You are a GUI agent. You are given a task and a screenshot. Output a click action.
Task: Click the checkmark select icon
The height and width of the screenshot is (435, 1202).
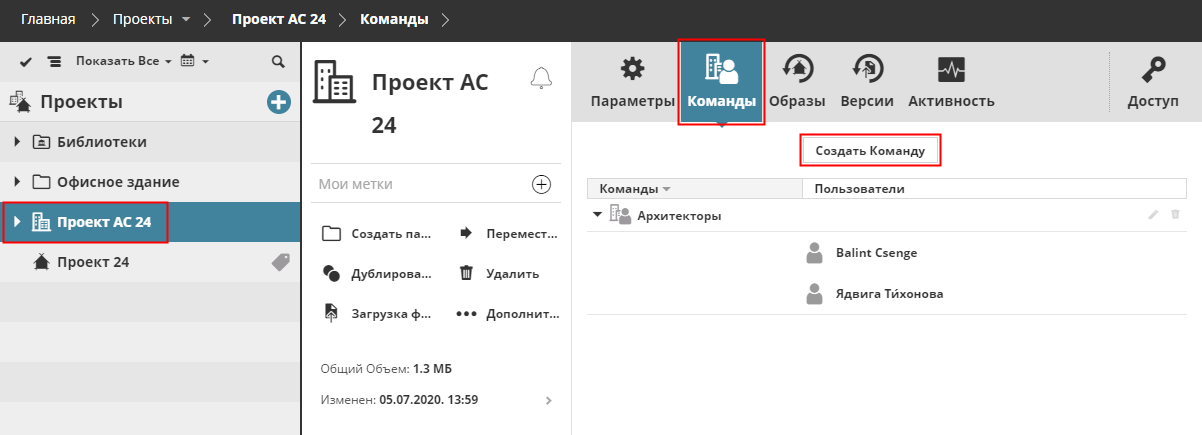26,62
